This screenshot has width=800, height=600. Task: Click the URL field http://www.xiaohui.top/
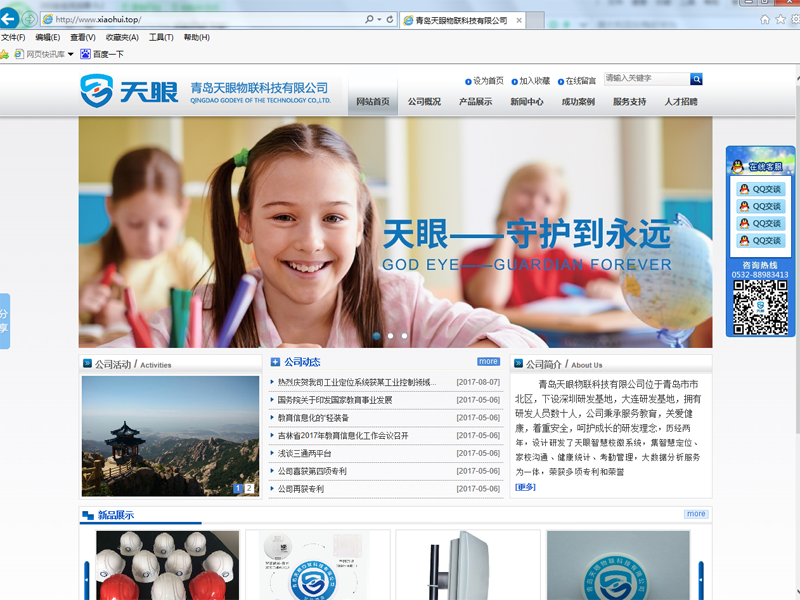[204, 19]
